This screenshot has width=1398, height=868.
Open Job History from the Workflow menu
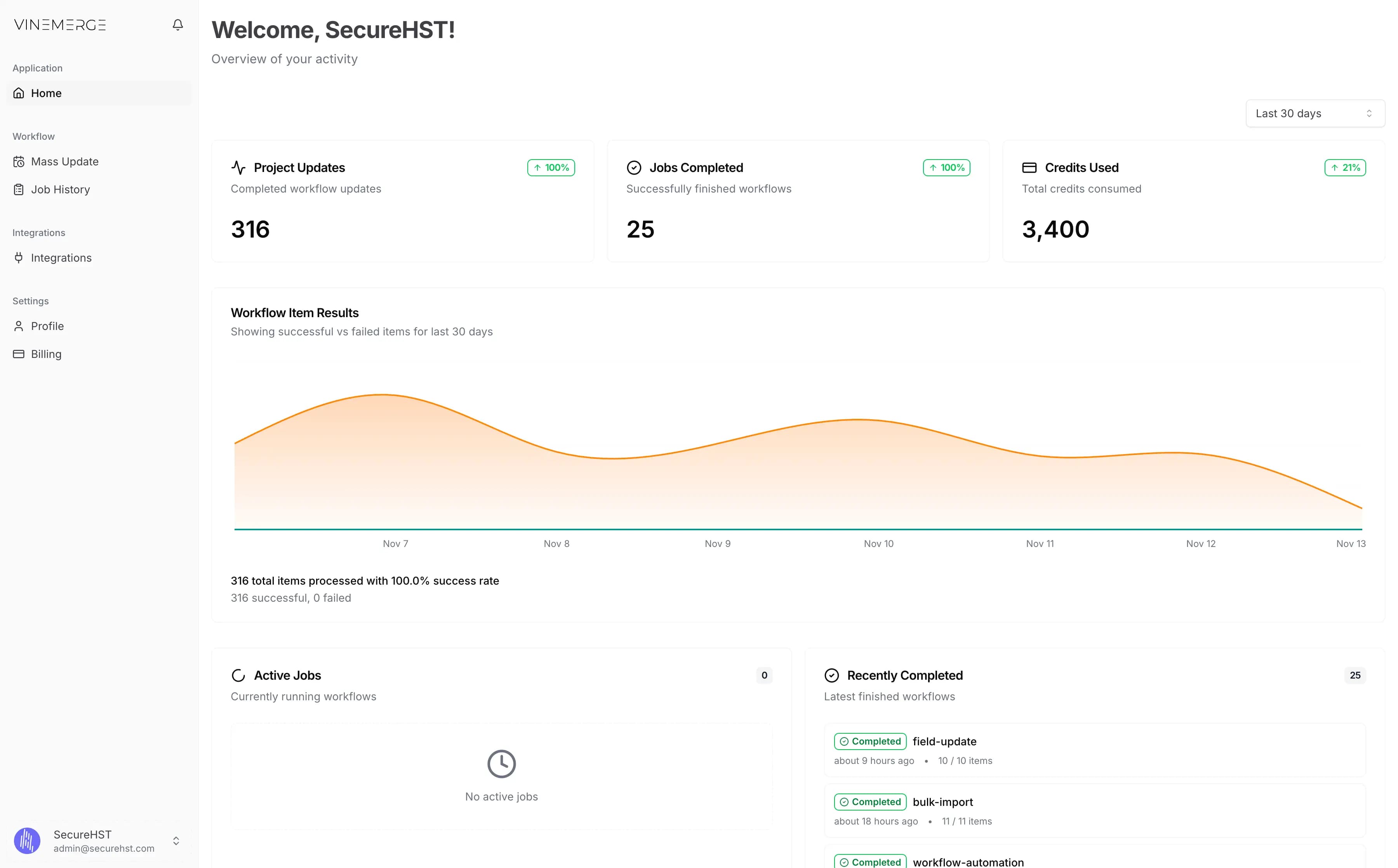pos(60,189)
